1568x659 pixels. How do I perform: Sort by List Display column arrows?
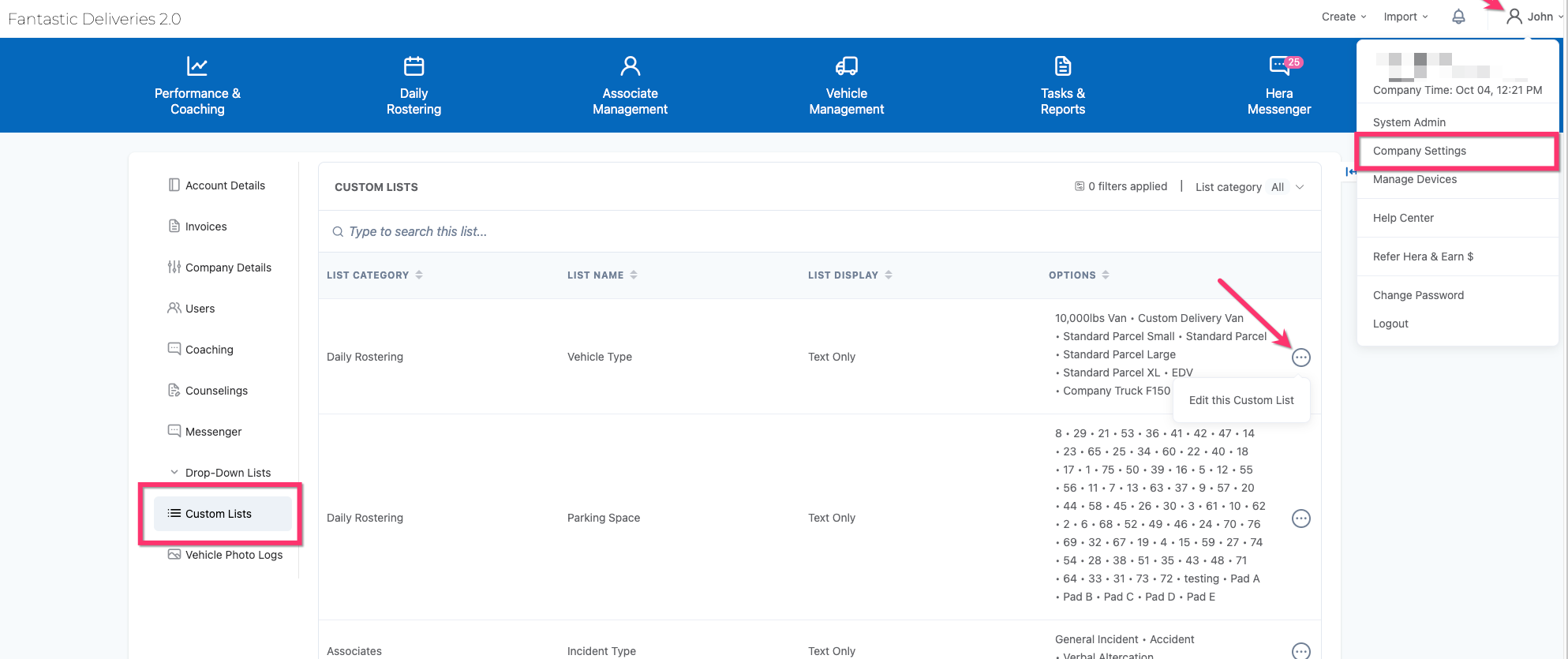[x=889, y=275]
